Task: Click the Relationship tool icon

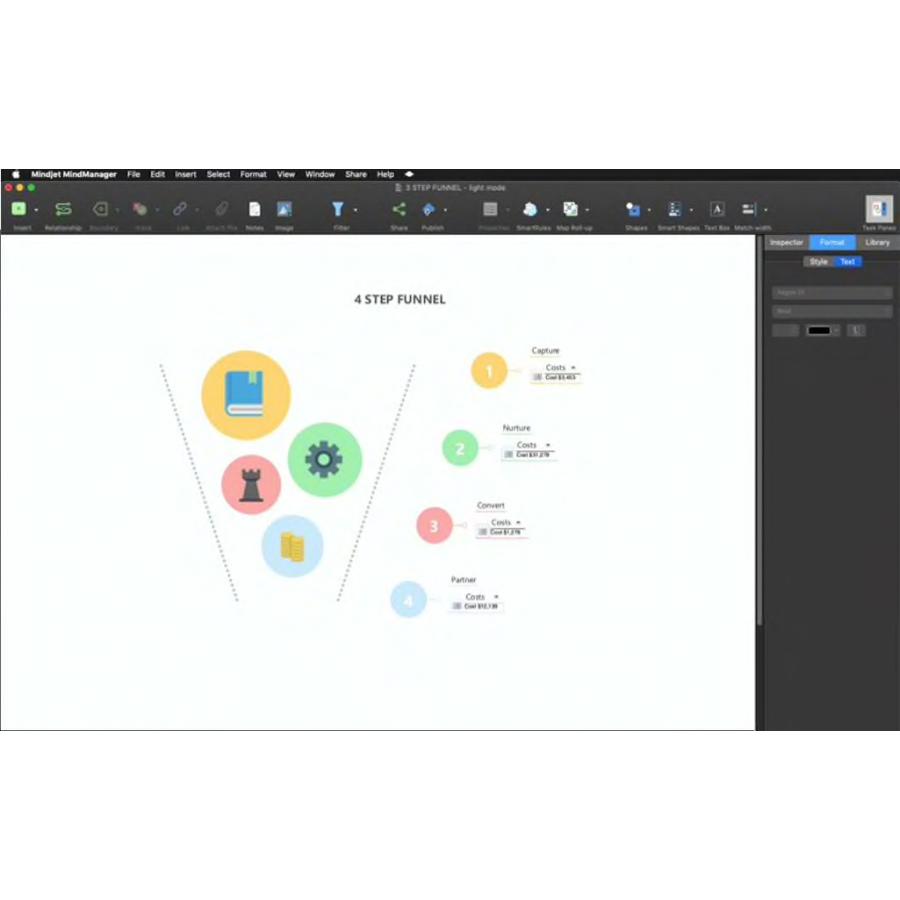Action: pyautogui.click(x=63, y=209)
